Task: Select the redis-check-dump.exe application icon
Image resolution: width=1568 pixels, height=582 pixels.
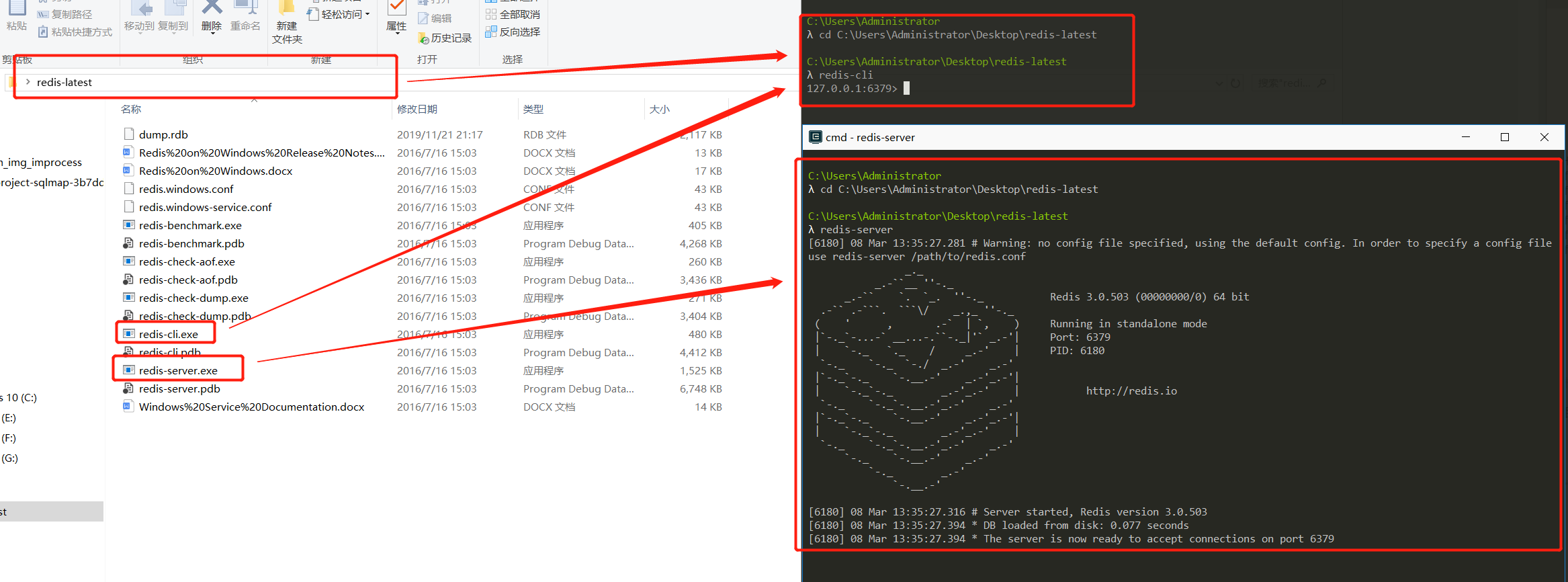Action: (129, 298)
